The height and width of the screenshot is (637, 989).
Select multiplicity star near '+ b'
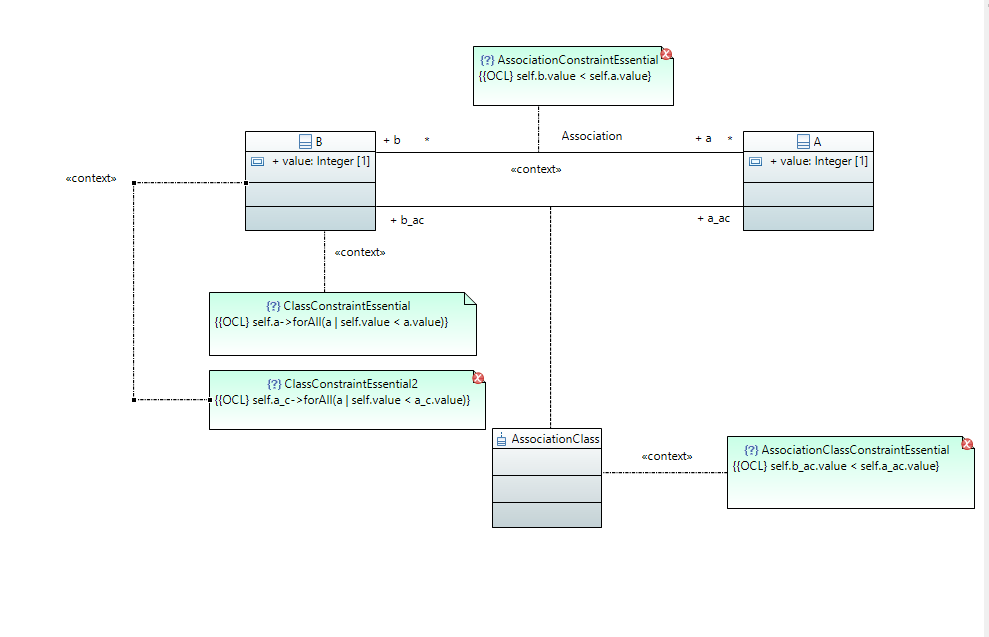click(x=427, y=140)
